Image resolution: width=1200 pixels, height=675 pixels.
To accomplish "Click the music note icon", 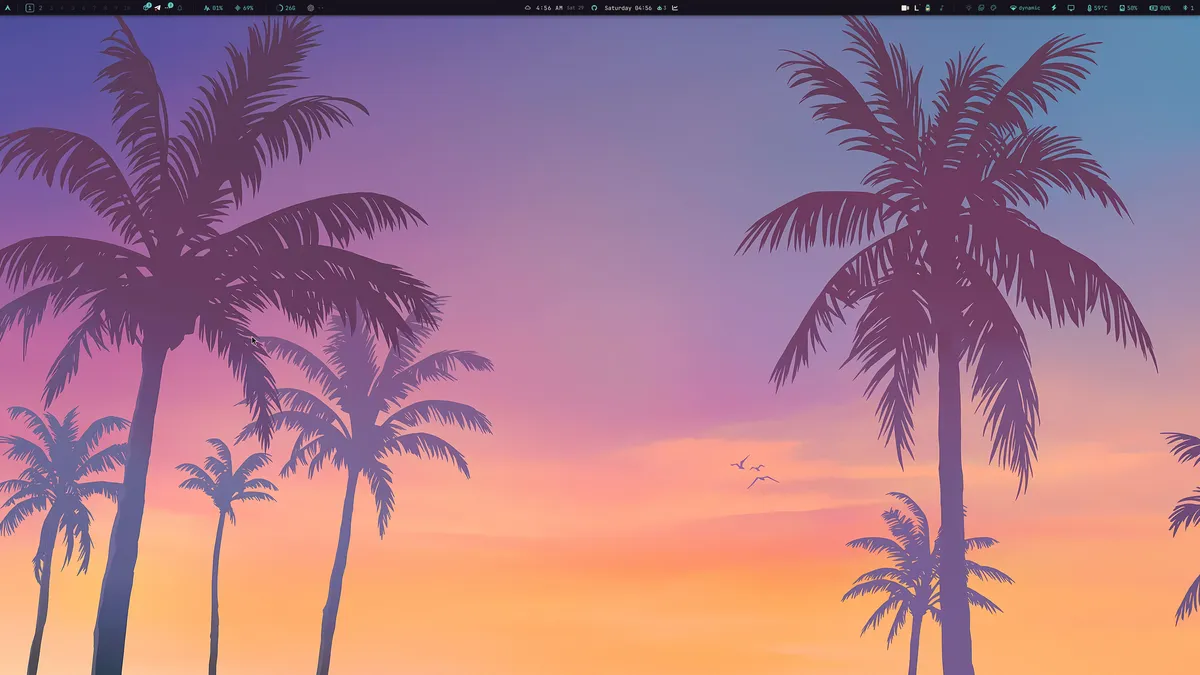I will 942,8.
